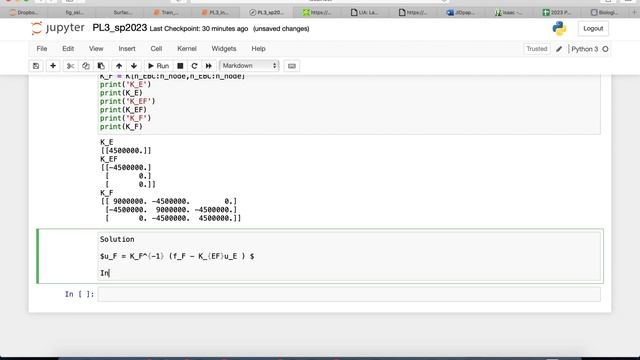The width and height of the screenshot is (640, 360).
Task: Click the Logout button
Action: tap(593, 29)
